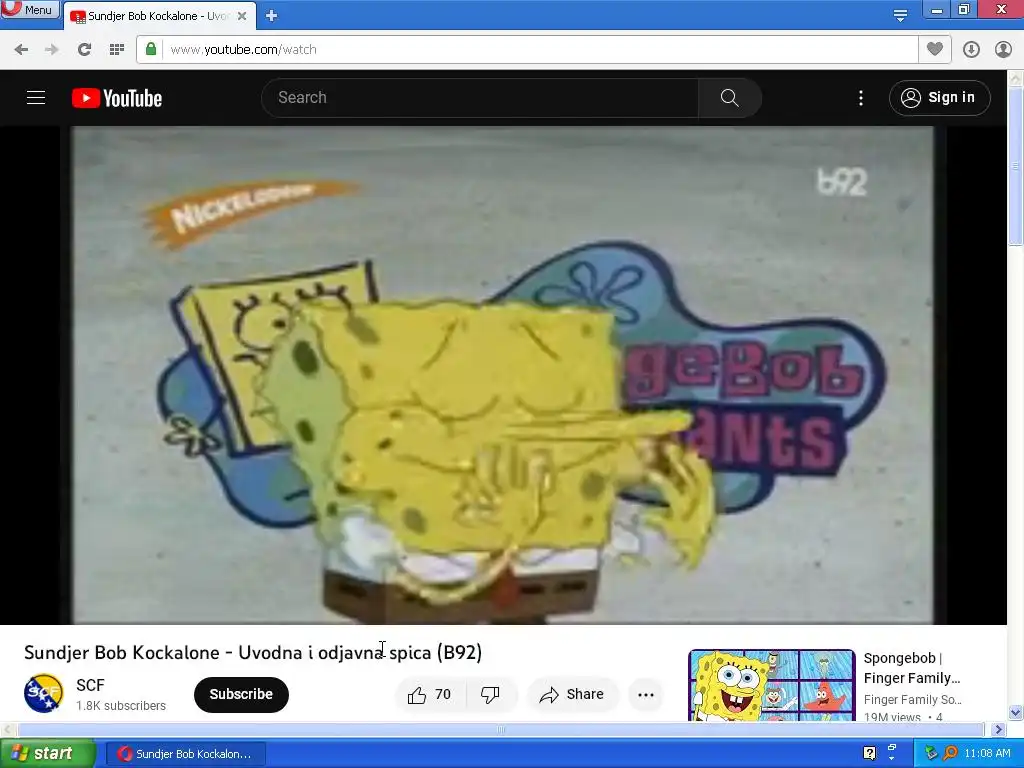Click the Sign in button
This screenshot has height=768, width=1024.
click(939, 98)
